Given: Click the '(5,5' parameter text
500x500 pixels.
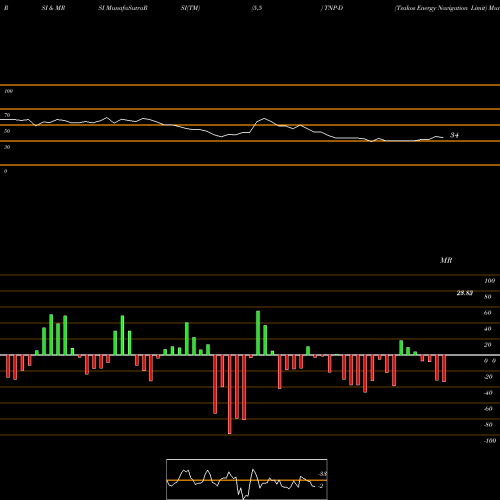Looking at the screenshot, I should [257, 8].
